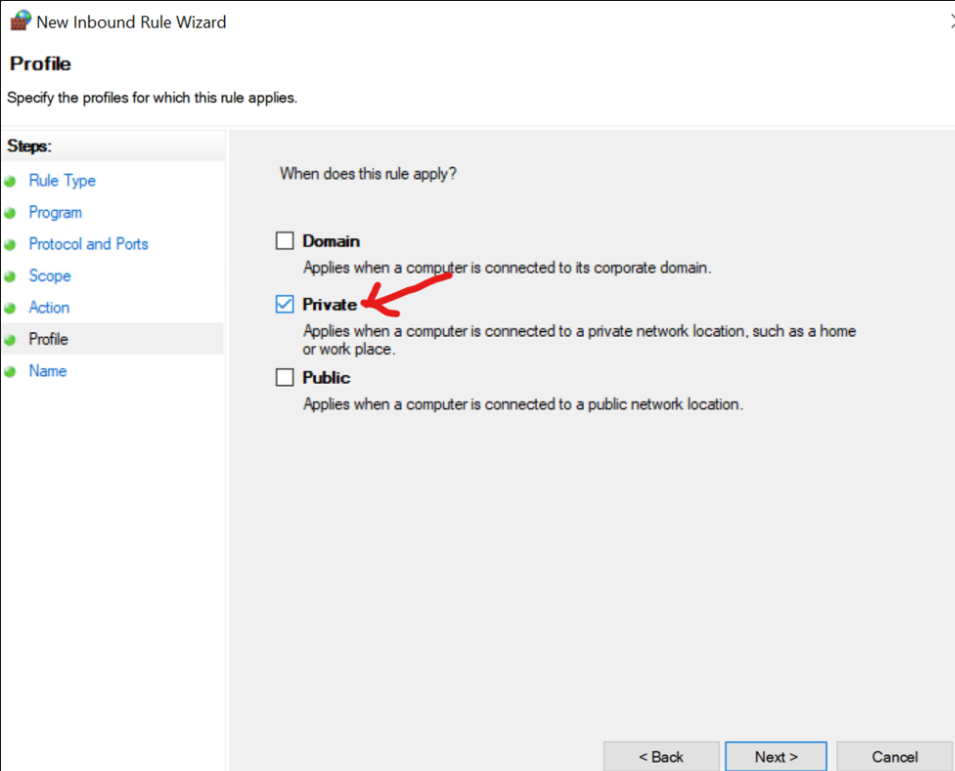This screenshot has height=771, width=955.
Task: Click the firewall wizard icon in title bar
Action: (x=21, y=20)
